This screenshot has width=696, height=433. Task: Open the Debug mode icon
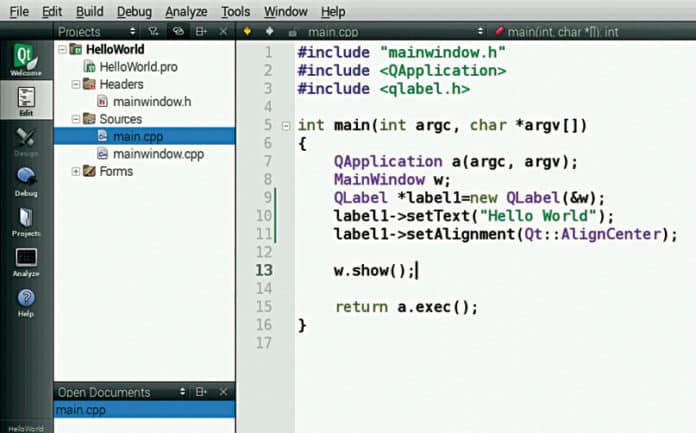coord(26,181)
